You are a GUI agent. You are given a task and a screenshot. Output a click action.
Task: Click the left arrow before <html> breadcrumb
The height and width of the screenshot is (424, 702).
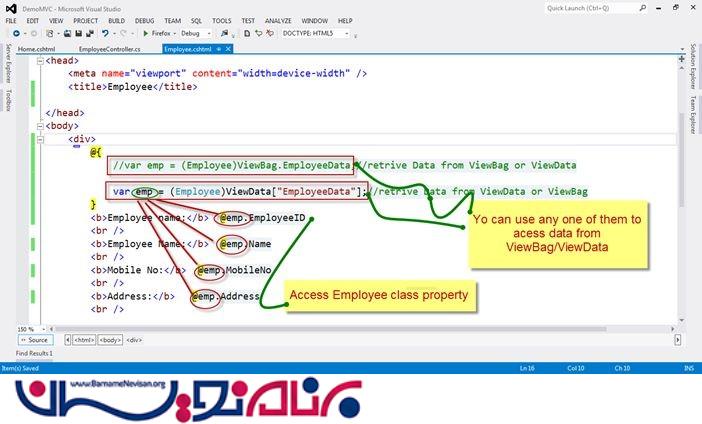tap(68, 340)
